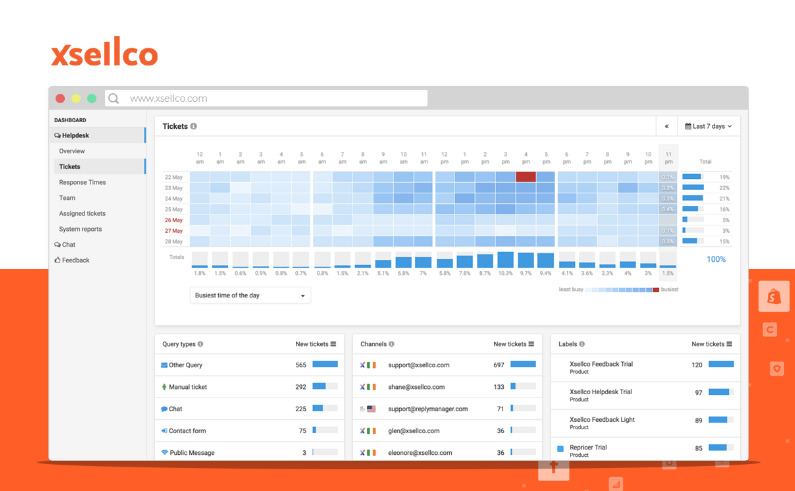Screen dimensions: 795x491
Task: Click the Chat query type bubble icon
Action: [164, 409]
